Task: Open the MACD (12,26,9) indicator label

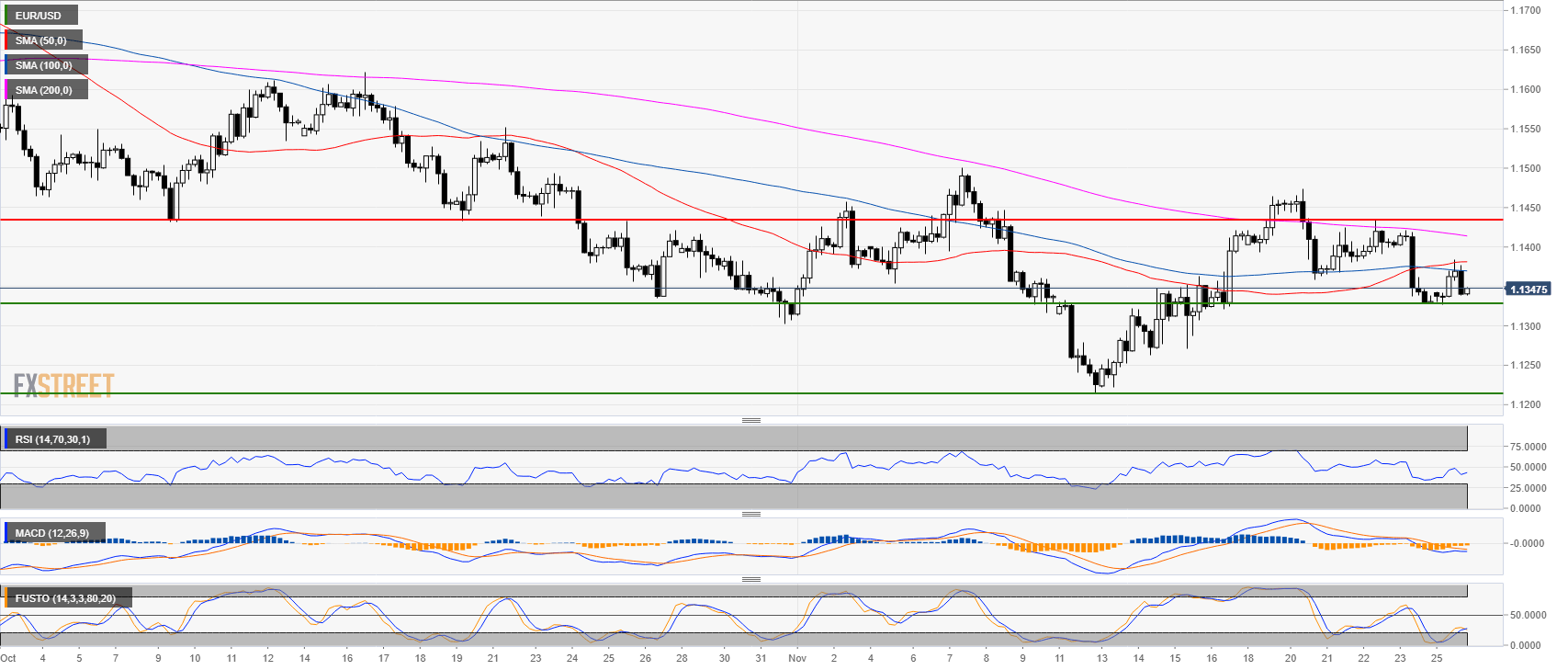Action: tap(52, 533)
